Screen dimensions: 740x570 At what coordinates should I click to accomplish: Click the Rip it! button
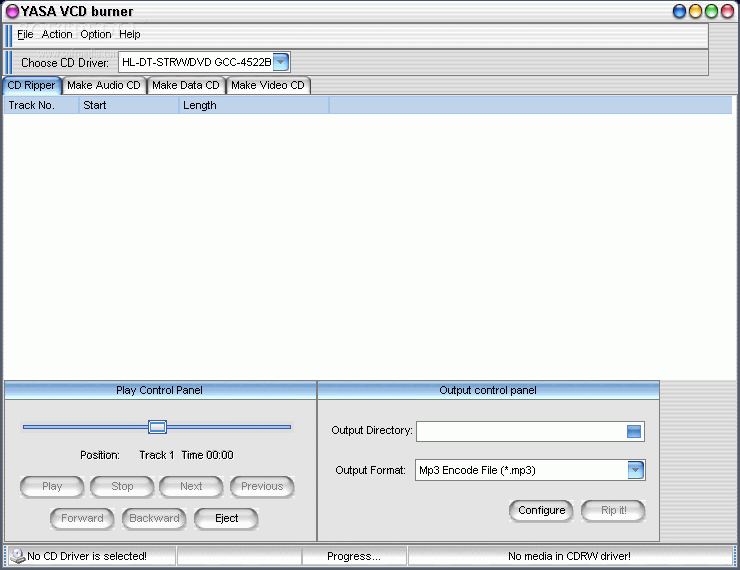[613, 511]
